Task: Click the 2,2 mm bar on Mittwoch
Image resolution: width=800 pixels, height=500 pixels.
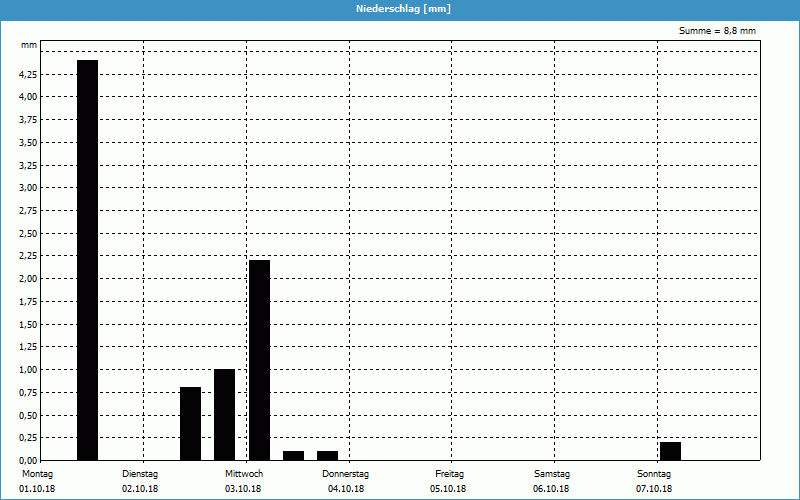Action: point(259,360)
